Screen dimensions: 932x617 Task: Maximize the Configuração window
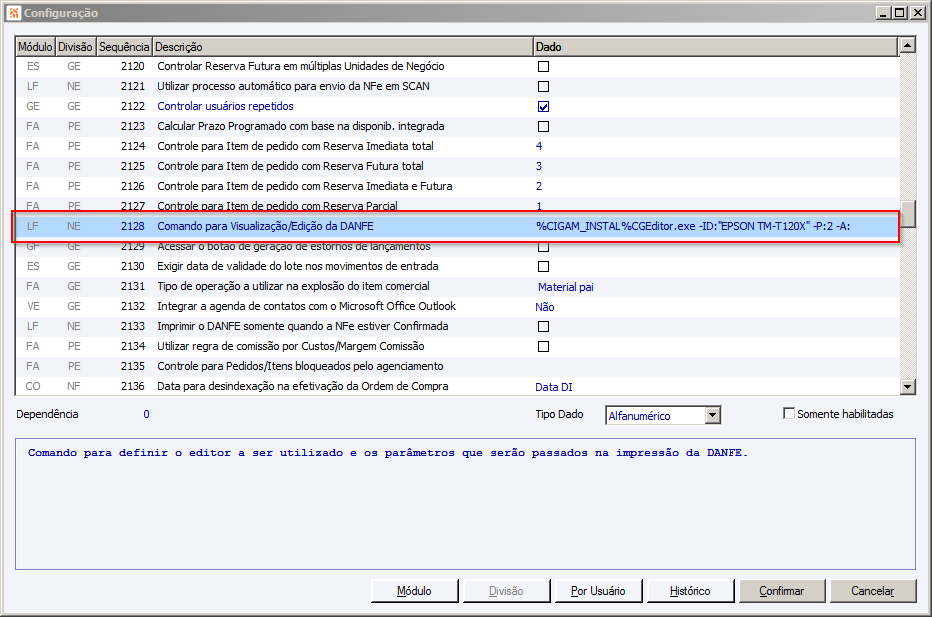(x=900, y=12)
